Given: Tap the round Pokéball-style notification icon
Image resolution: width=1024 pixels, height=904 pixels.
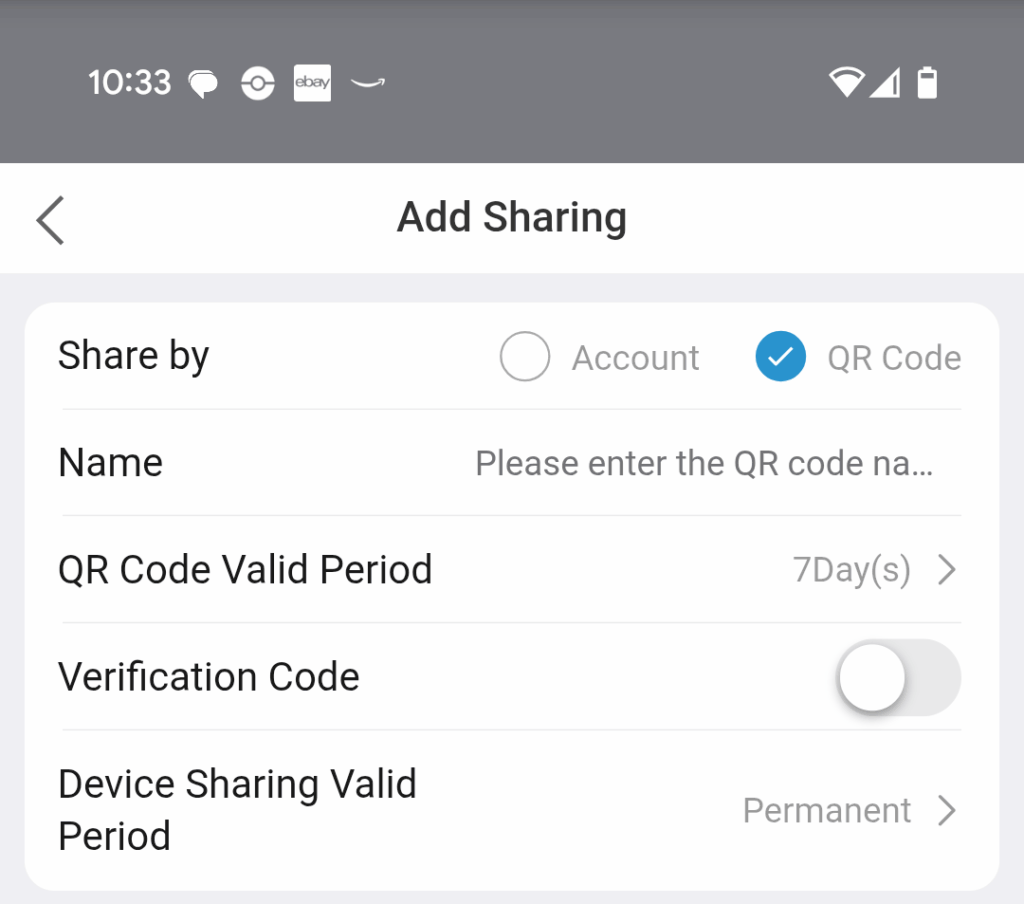Looking at the screenshot, I should pos(258,84).
